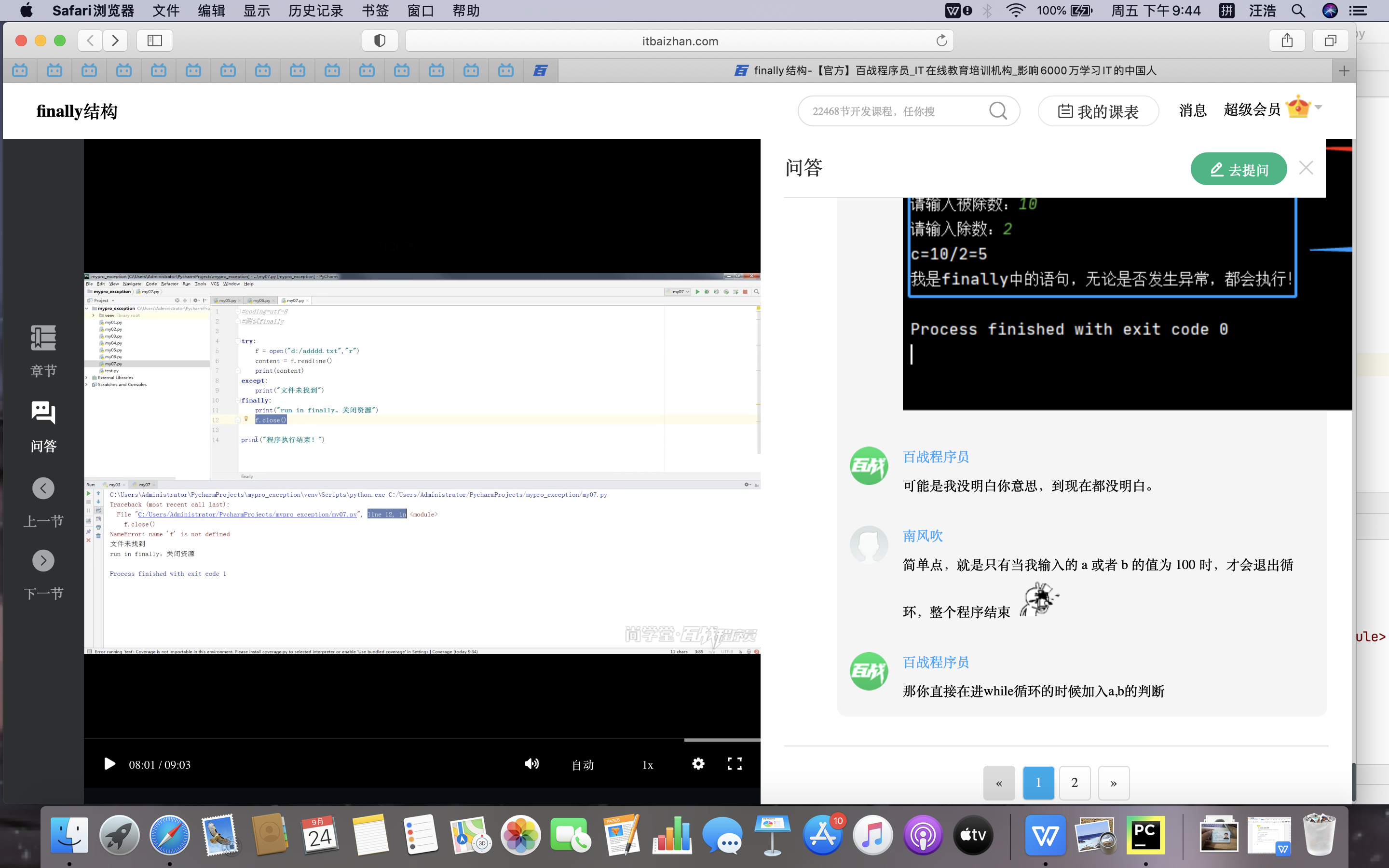Open 自动 video quality selector
1389x868 pixels.
click(x=583, y=765)
